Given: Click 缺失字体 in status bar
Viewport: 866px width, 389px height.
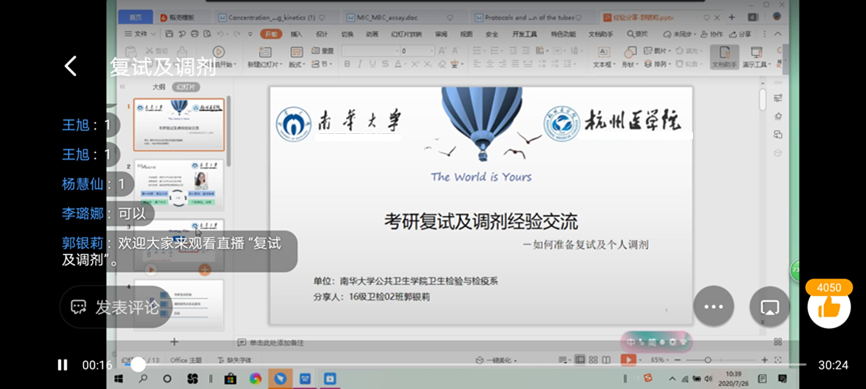Looking at the screenshot, I should coord(235,360).
